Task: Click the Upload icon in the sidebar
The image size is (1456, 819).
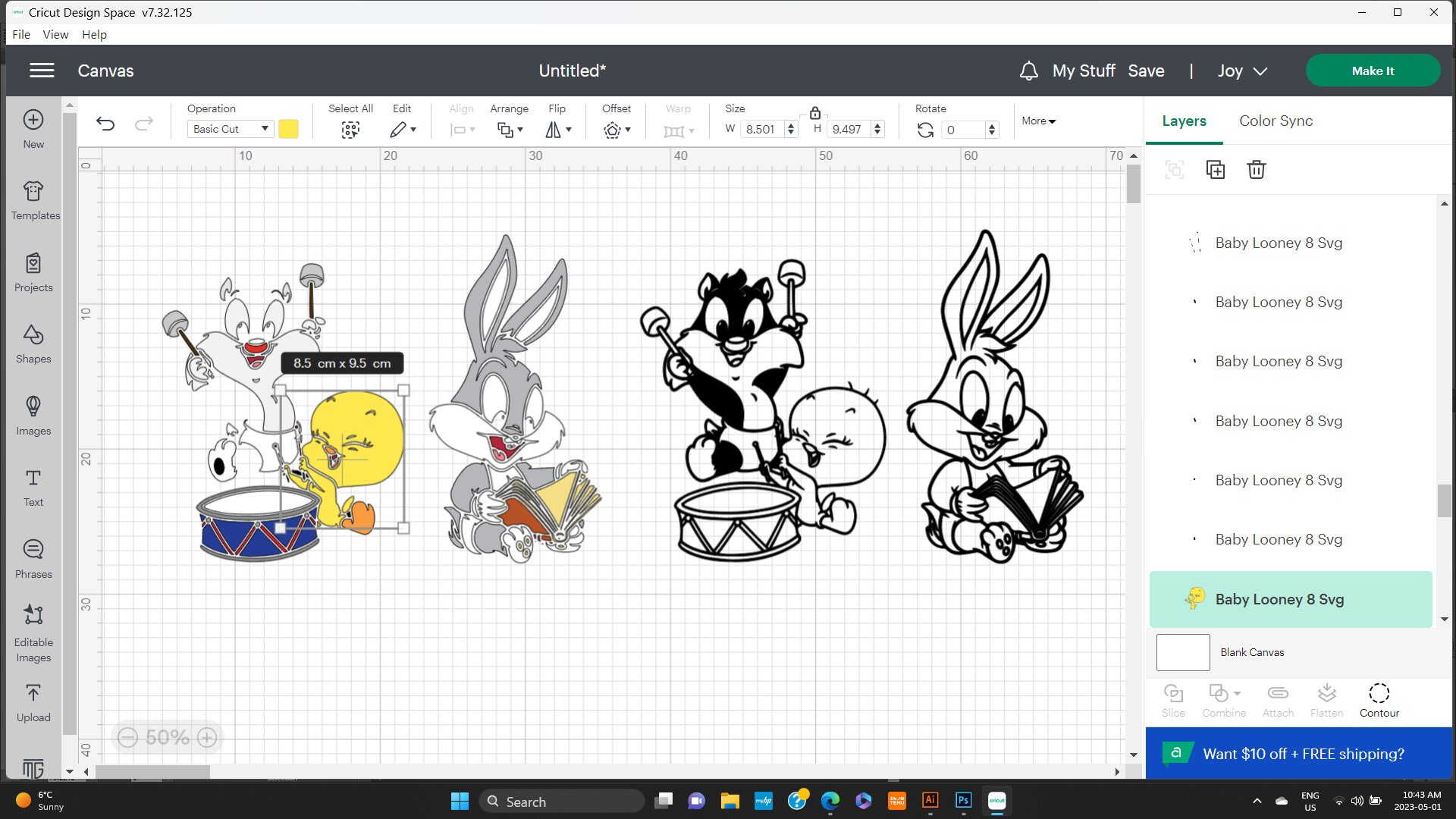Action: (x=33, y=701)
